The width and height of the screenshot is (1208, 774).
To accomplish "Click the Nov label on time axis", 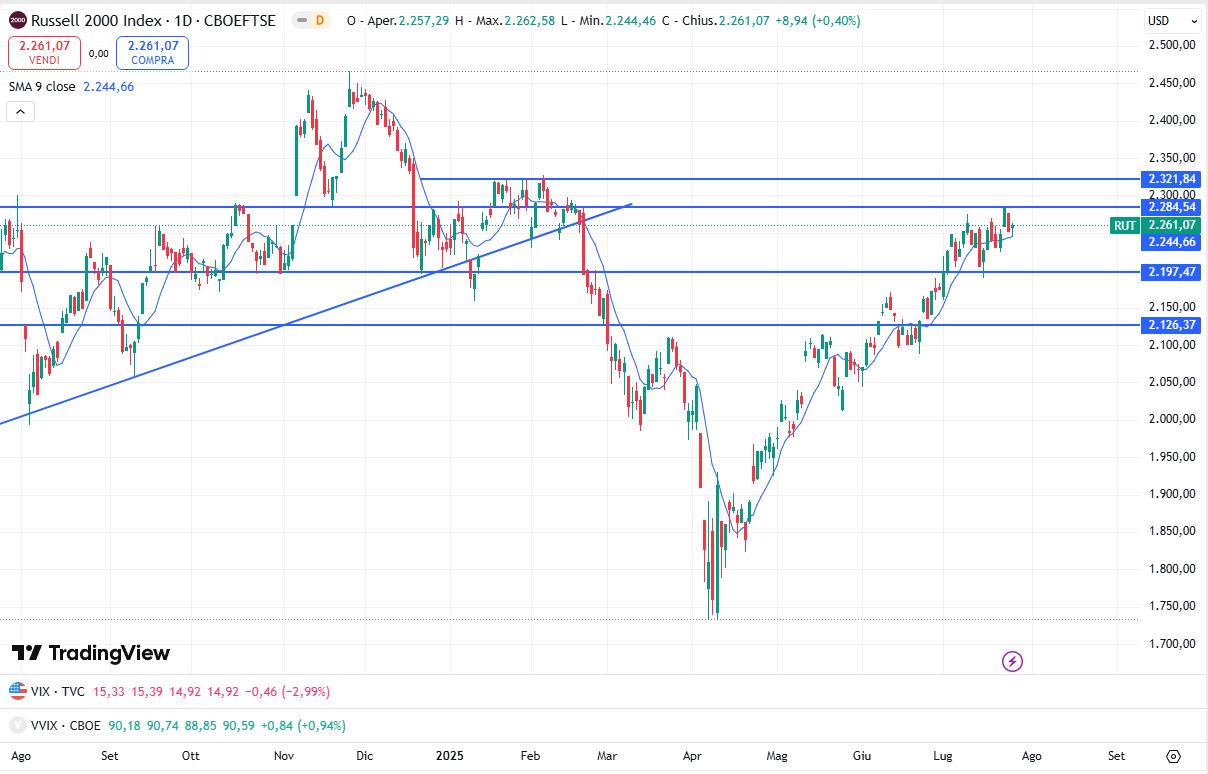I will 284,756.
